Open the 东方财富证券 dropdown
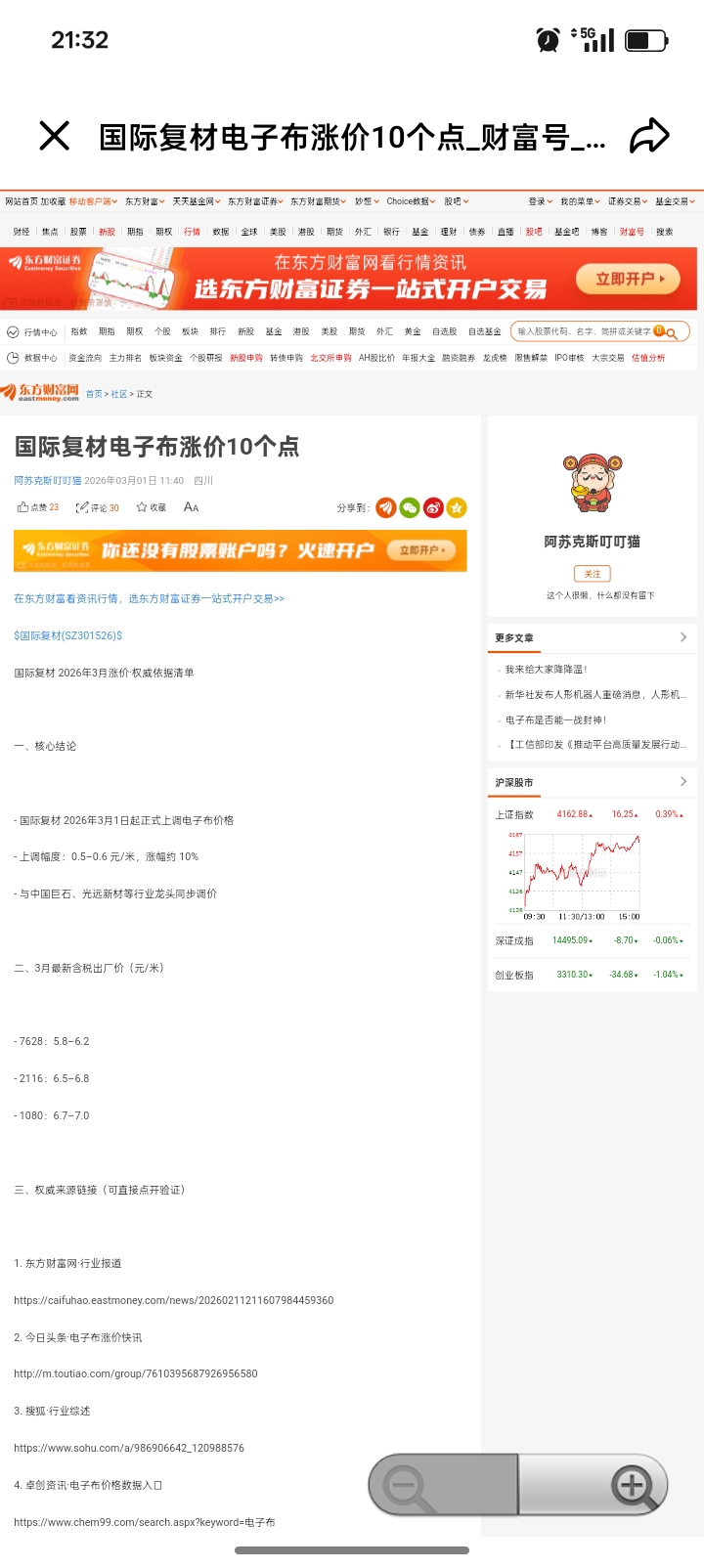The width and height of the screenshot is (704, 1568). pos(256,201)
